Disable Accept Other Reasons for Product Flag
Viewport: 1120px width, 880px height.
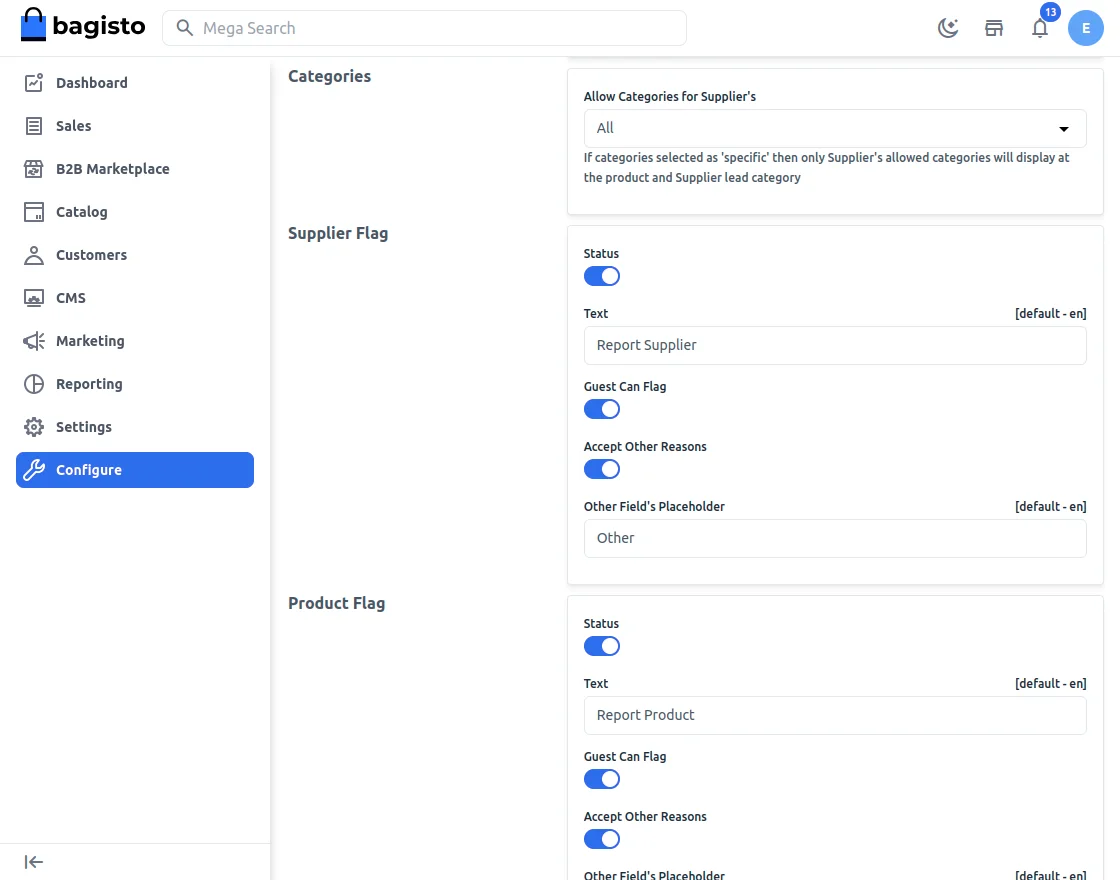(602, 839)
